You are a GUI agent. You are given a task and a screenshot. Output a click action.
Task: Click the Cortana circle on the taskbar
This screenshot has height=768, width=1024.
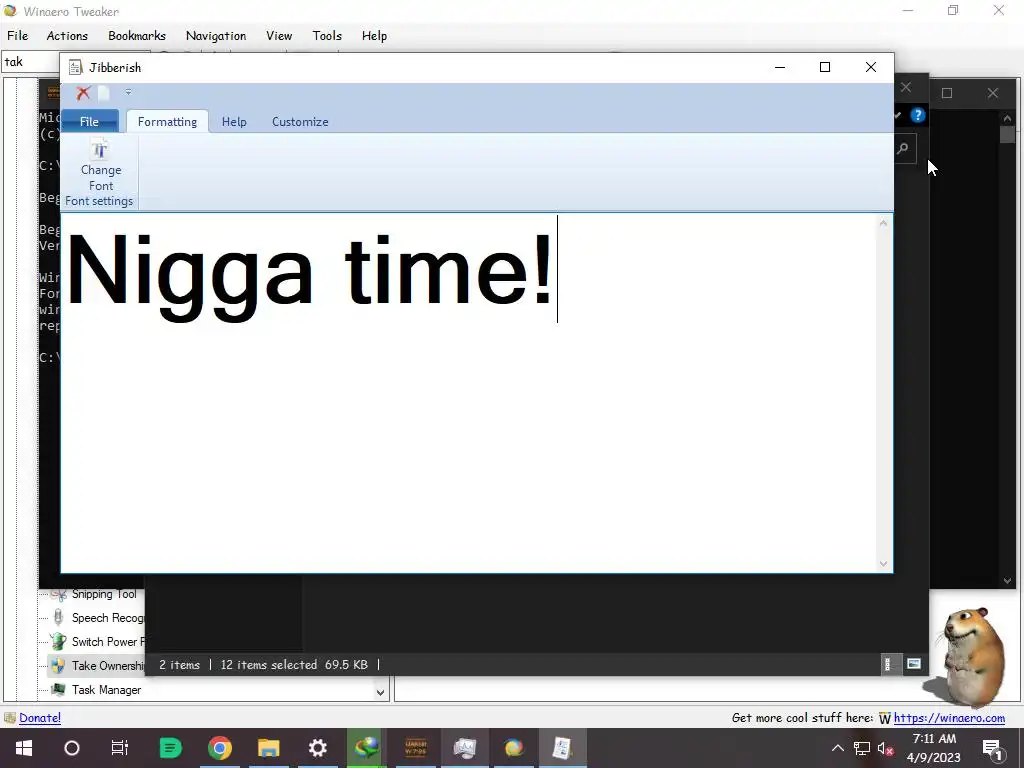click(72, 748)
